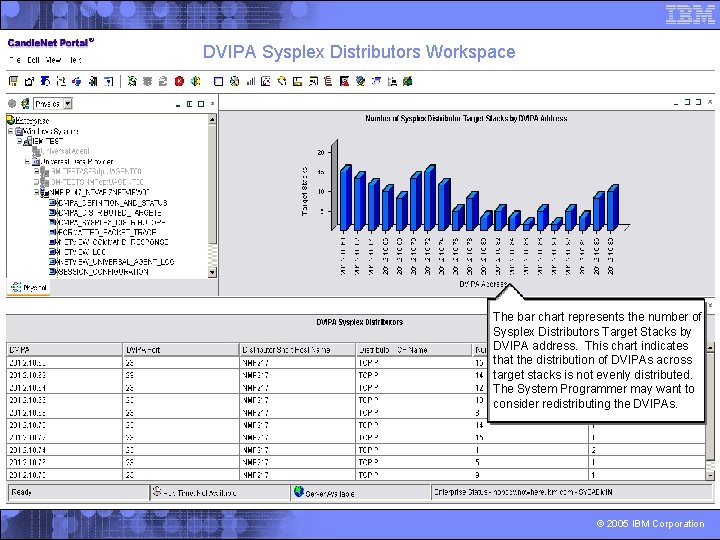720x540 pixels.
Task: Click the gray circle icon in Navigator header
Action: pyautogui.click(x=12, y=103)
